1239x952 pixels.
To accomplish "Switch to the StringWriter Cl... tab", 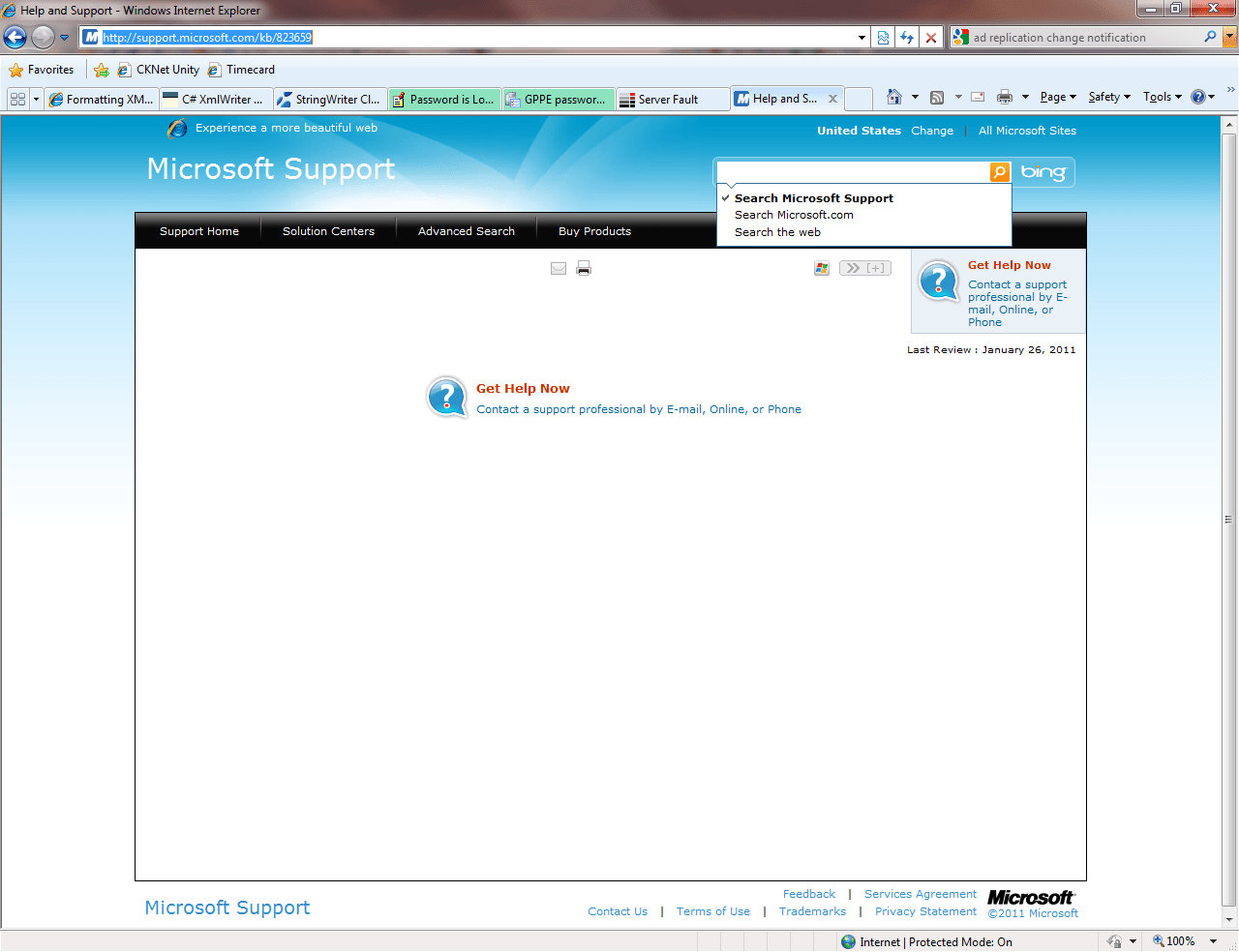I will [330, 99].
